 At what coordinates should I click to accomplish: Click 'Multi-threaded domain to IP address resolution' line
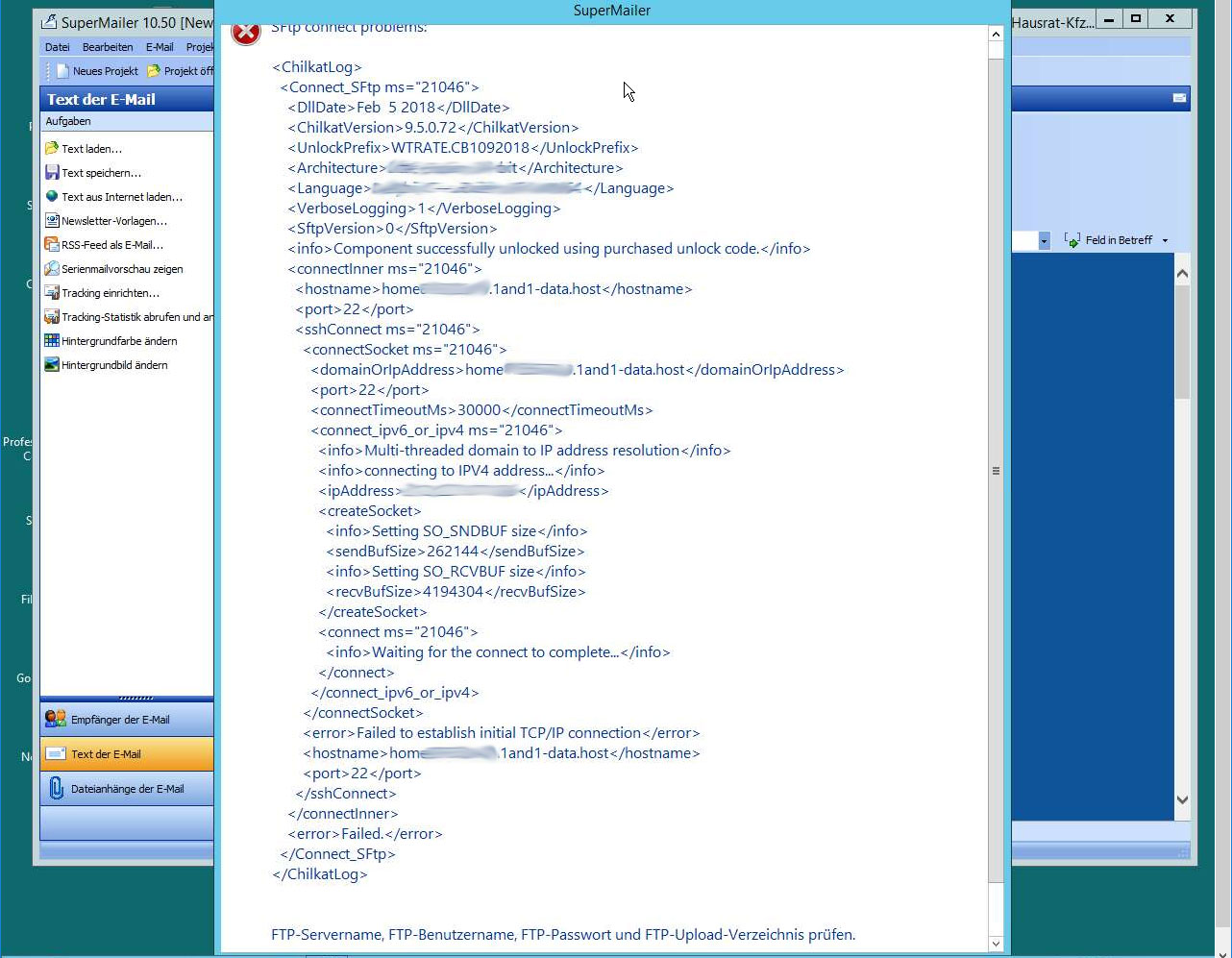pyautogui.click(x=525, y=451)
